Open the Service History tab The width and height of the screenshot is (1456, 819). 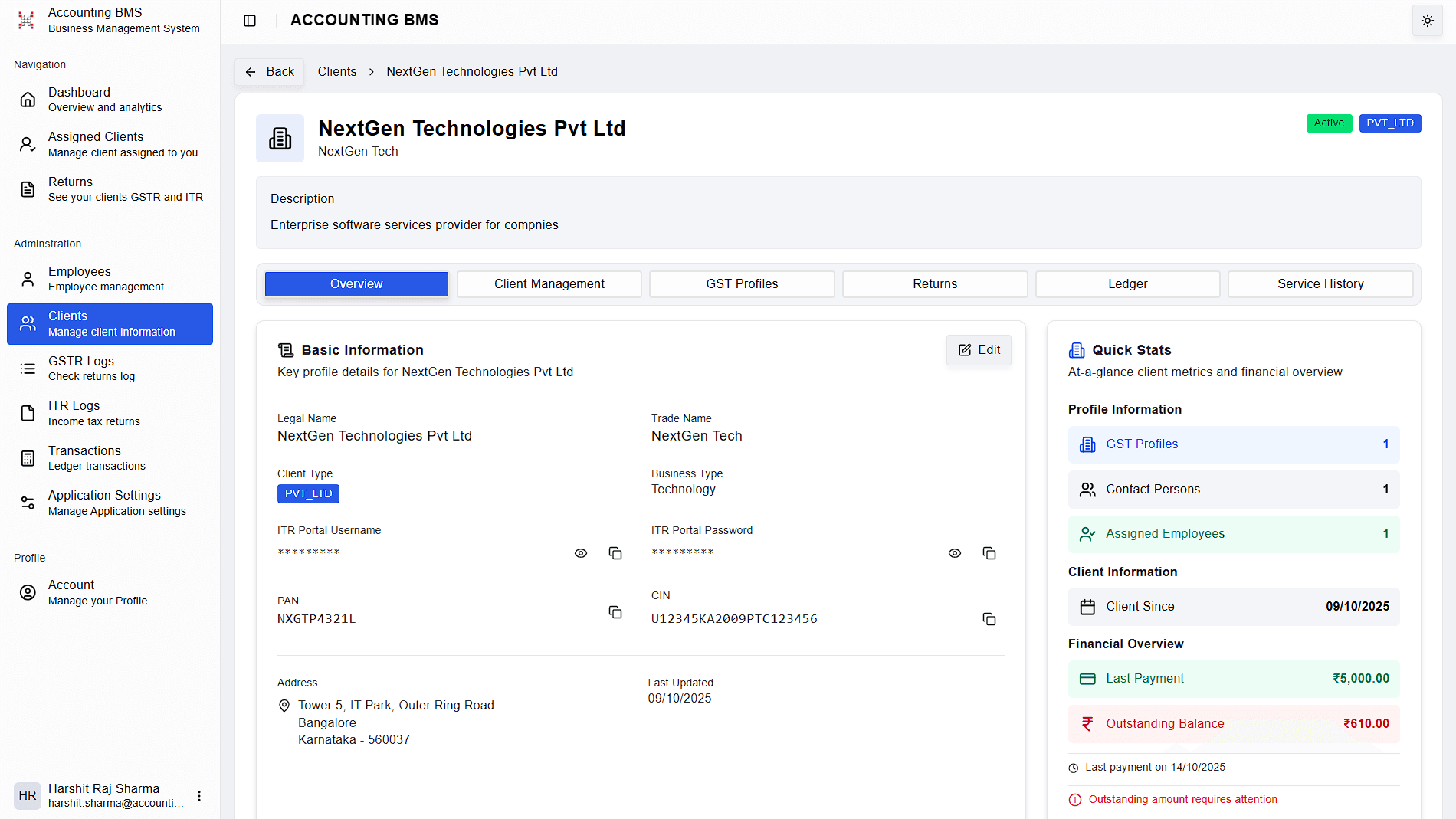point(1320,283)
